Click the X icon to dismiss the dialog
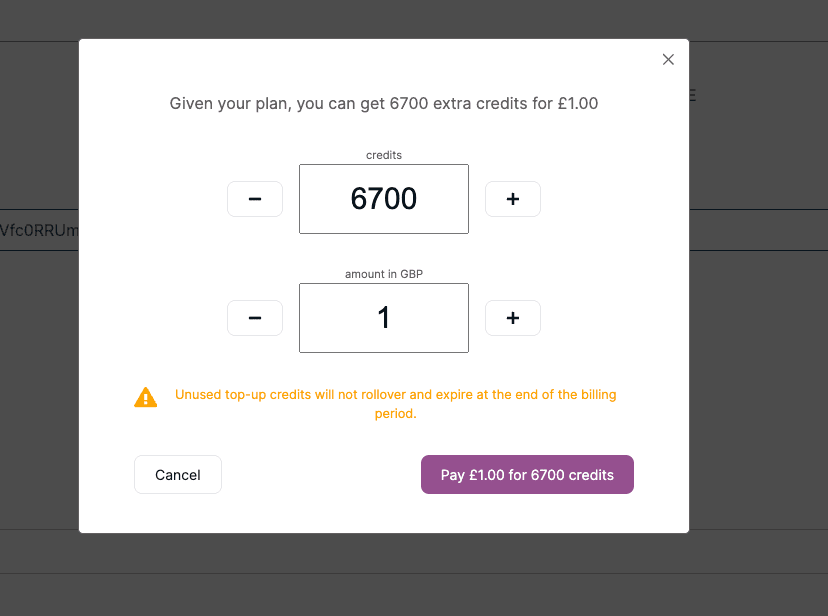The width and height of the screenshot is (828, 616). point(668,59)
